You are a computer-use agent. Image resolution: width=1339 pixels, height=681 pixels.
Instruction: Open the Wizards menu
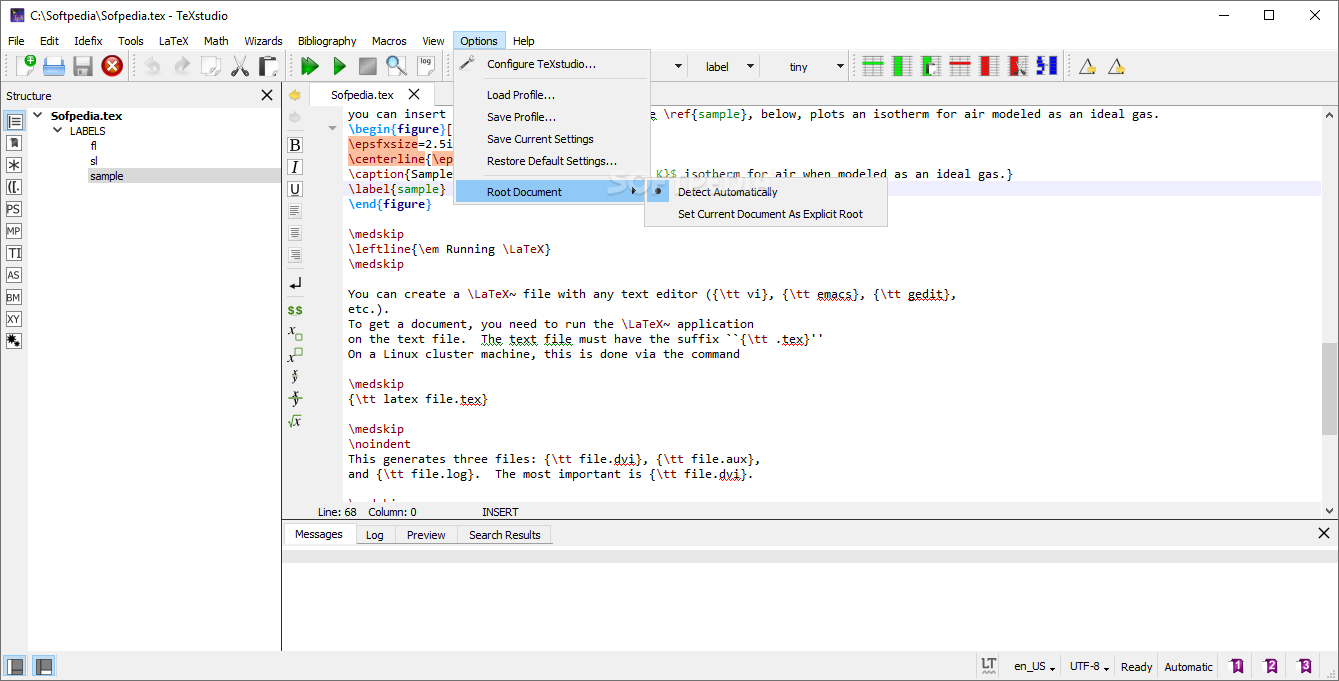(263, 41)
